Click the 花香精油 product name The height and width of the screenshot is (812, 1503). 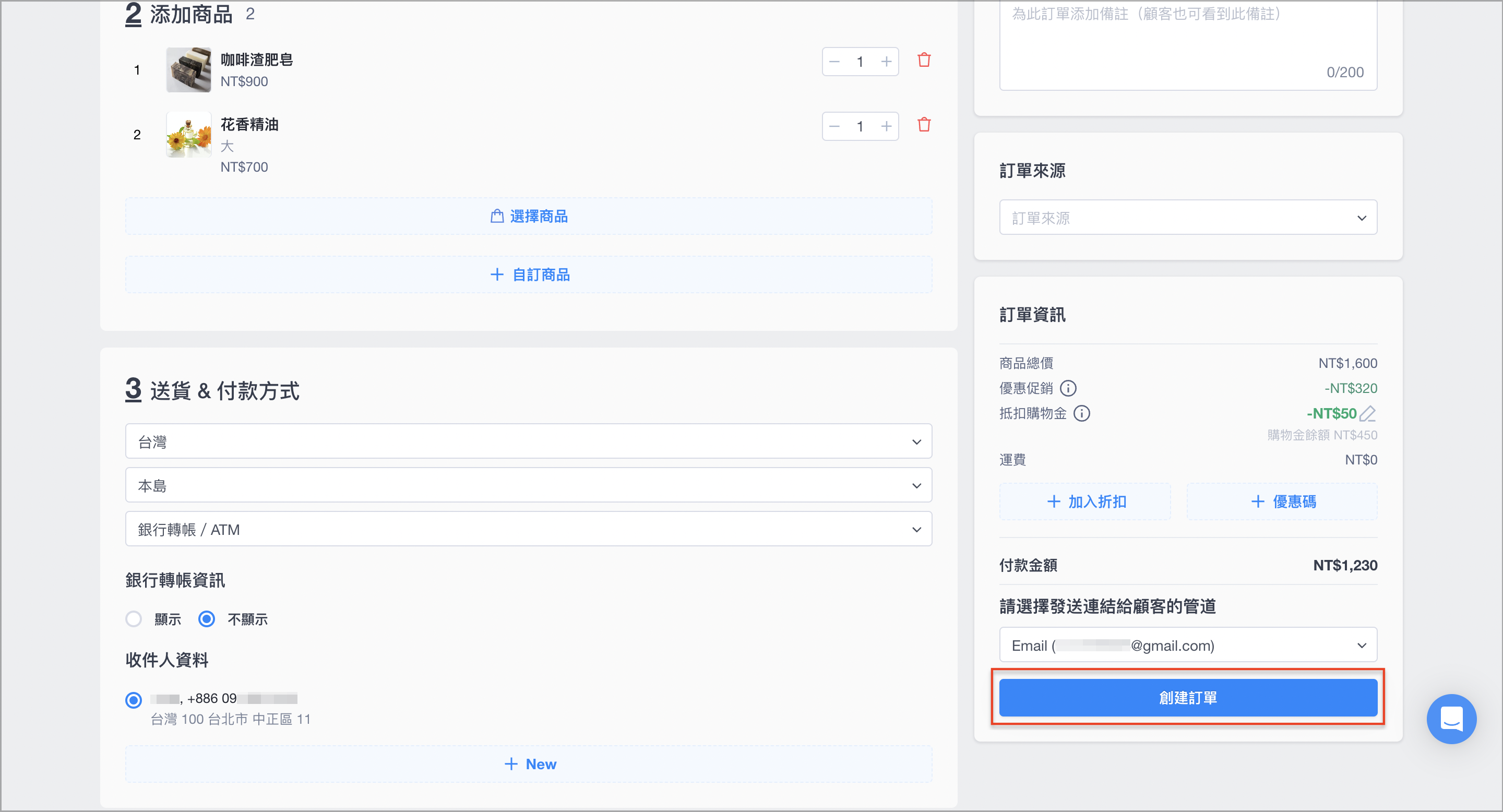249,124
